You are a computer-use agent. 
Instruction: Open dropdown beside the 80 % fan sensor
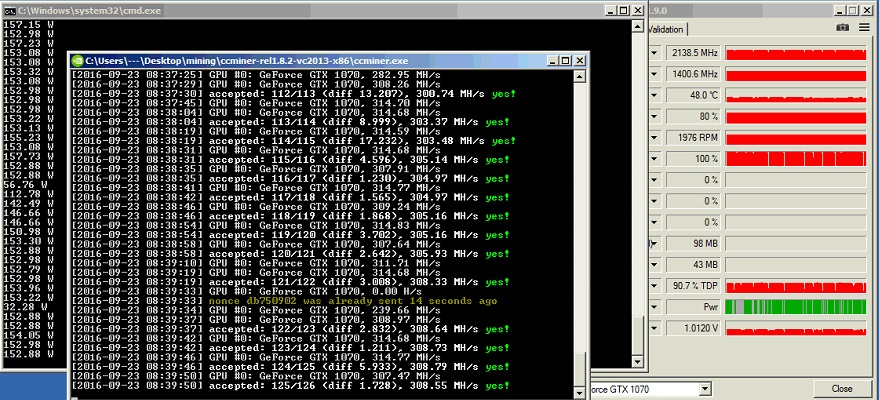[x=654, y=117]
